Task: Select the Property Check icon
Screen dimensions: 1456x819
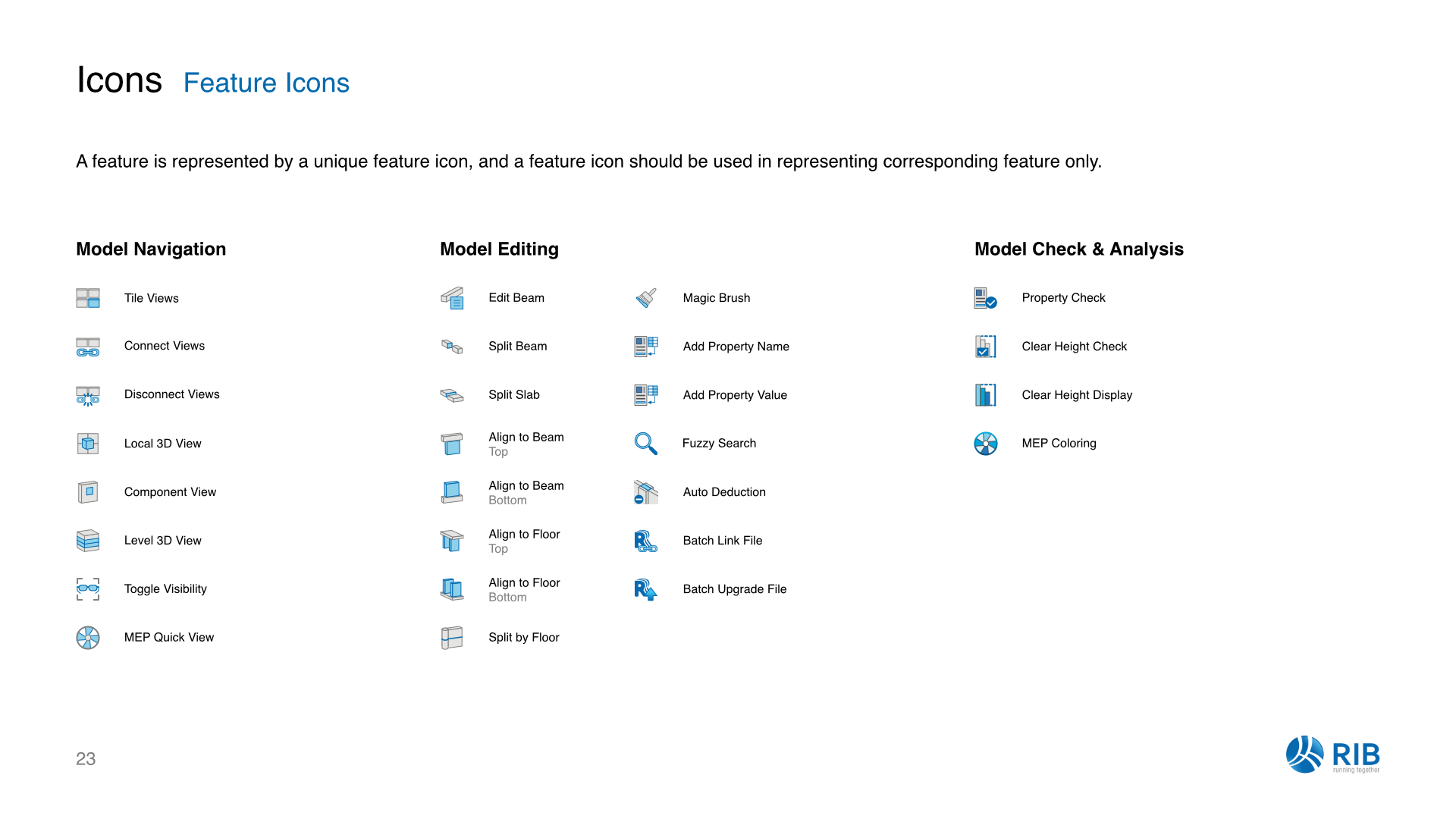Action: tap(985, 298)
